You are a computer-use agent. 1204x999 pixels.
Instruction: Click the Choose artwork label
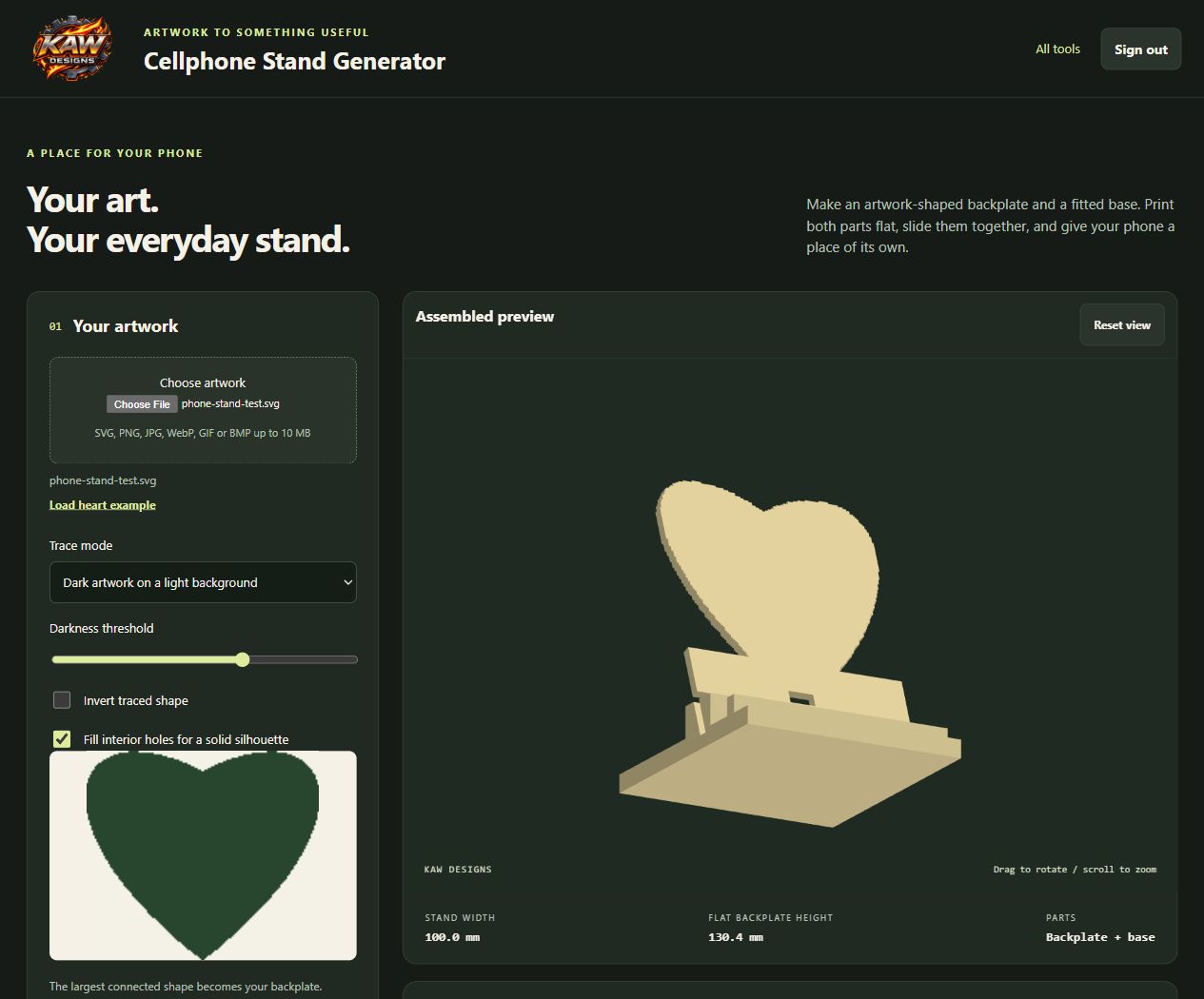tap(203, 382)
